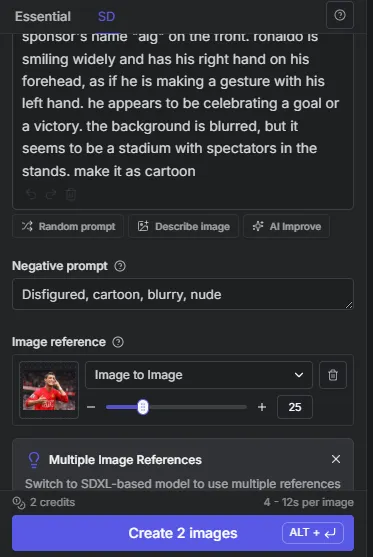Image resolution: width=373 pixels, height=557 pixels.
Task: Clear prompt with the trash icon under text
Action: click(70, 194)
